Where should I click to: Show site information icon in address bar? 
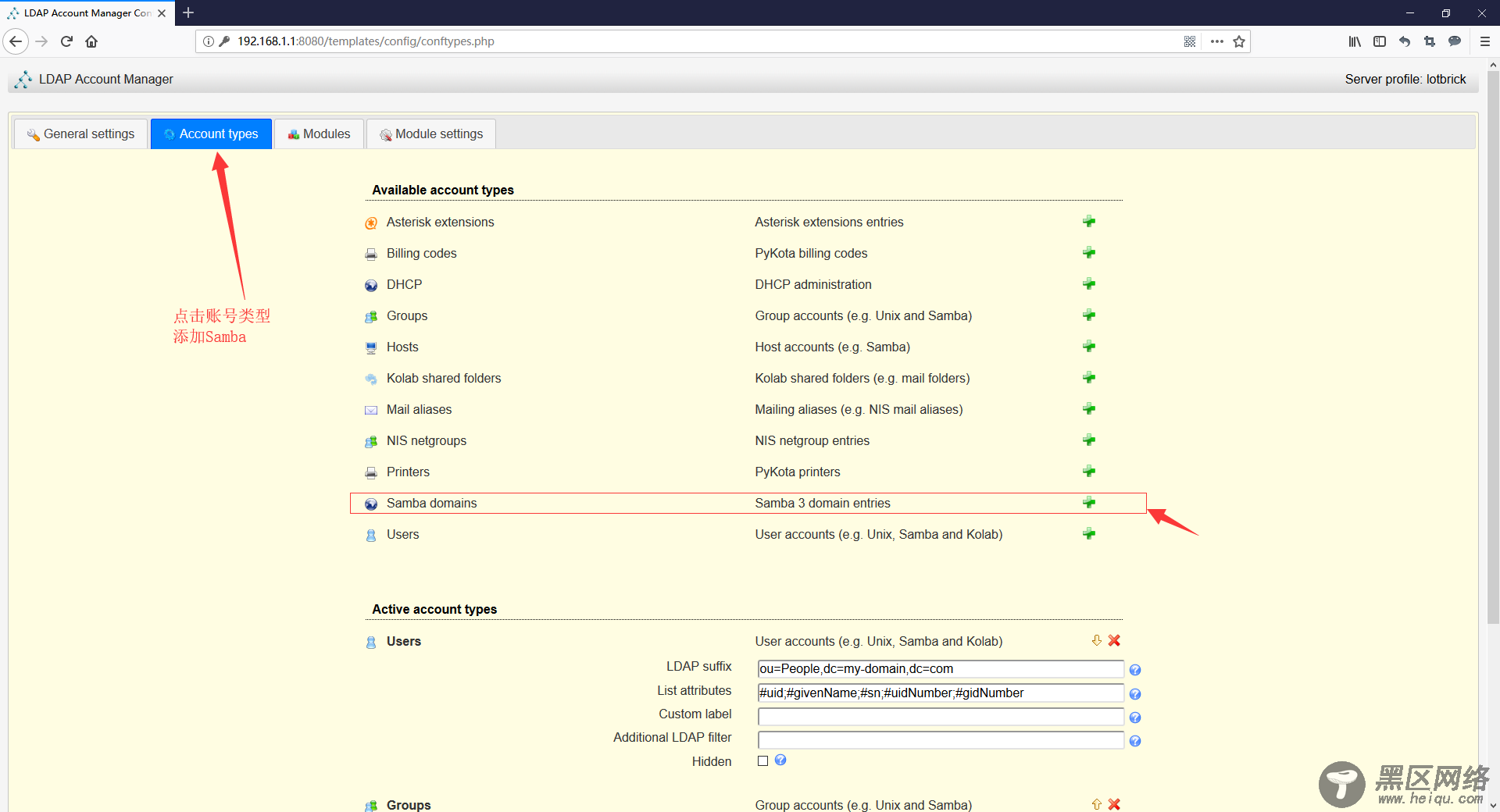coord(209,41)
